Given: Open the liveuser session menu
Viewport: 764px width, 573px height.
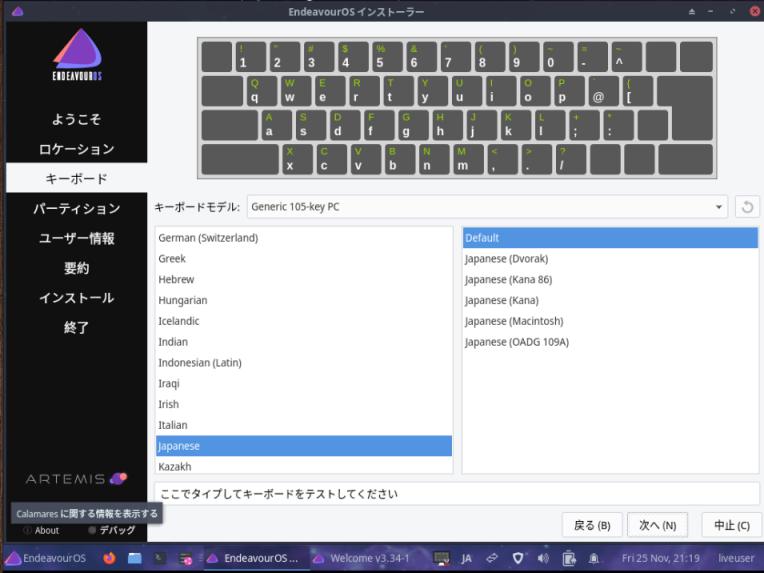Looking at the screenshot, I should point(736,558).
